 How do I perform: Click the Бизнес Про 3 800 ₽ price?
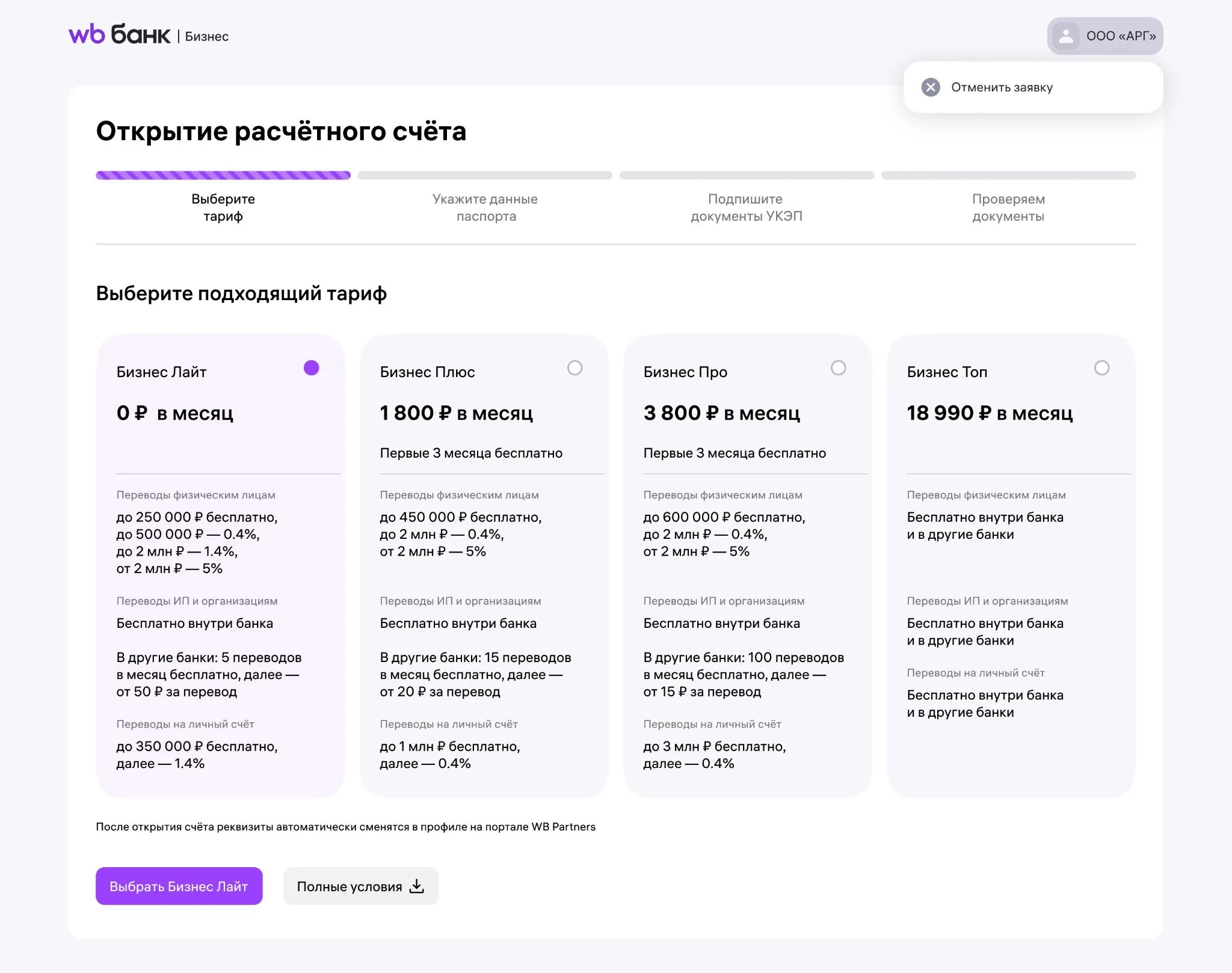coord(722,413)
